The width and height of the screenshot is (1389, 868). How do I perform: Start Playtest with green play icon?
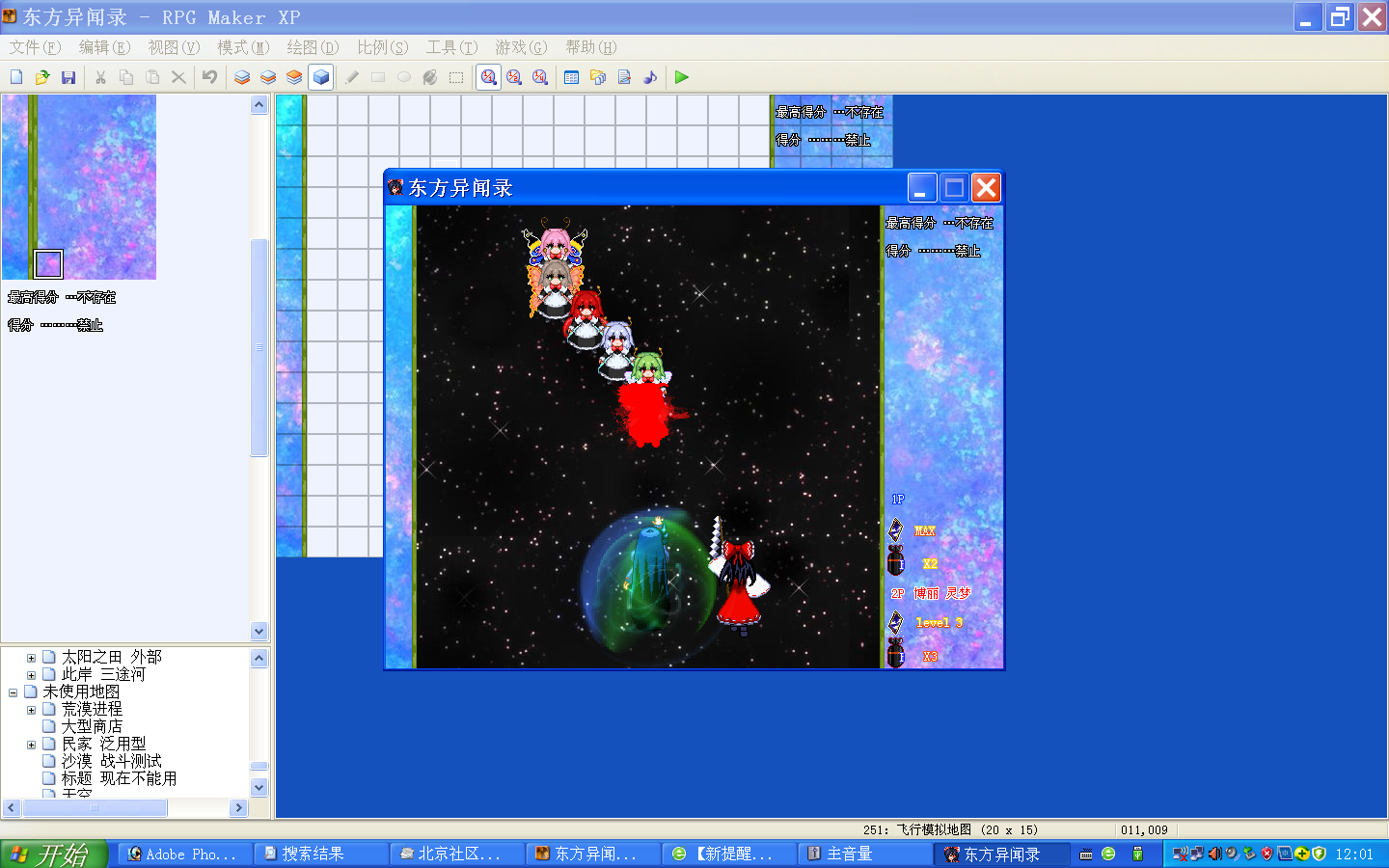pos(682,77)
